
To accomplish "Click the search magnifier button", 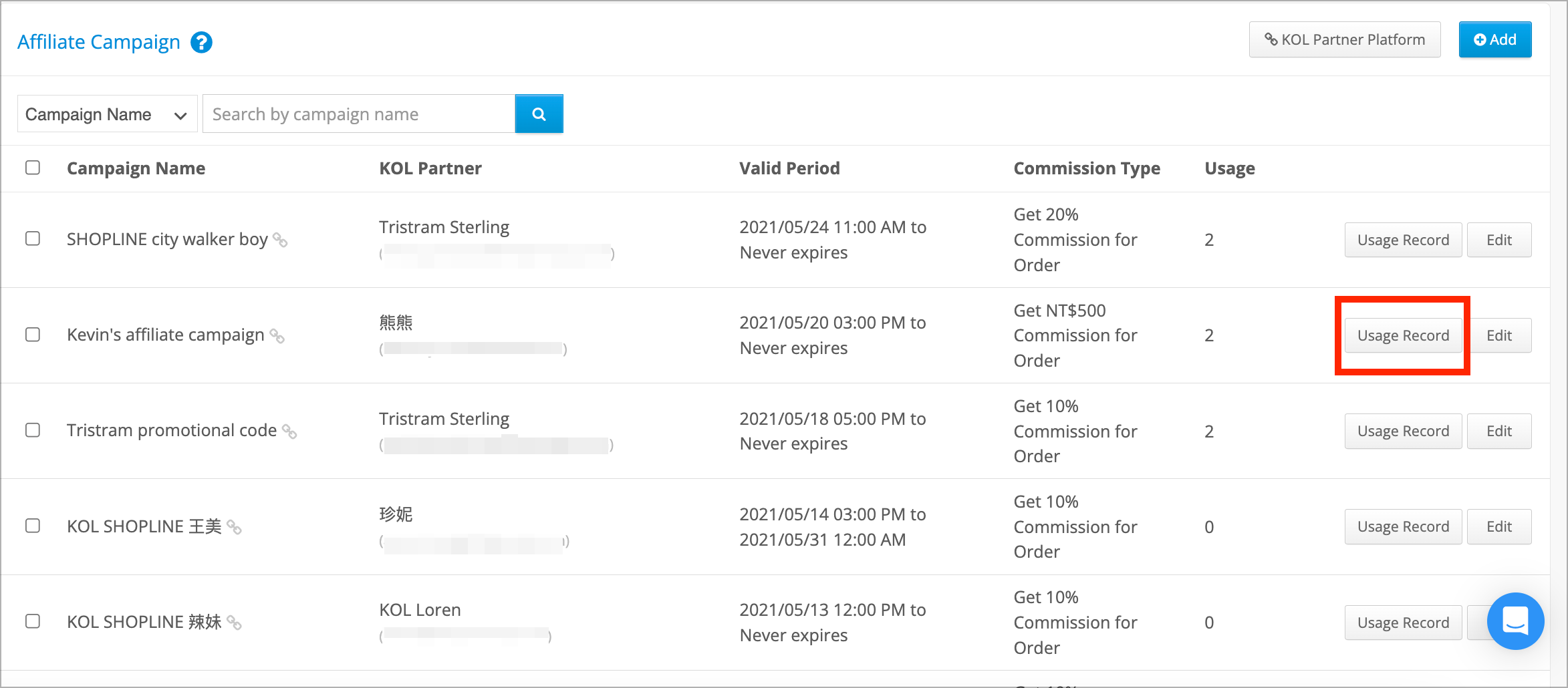I will point(539,114).
